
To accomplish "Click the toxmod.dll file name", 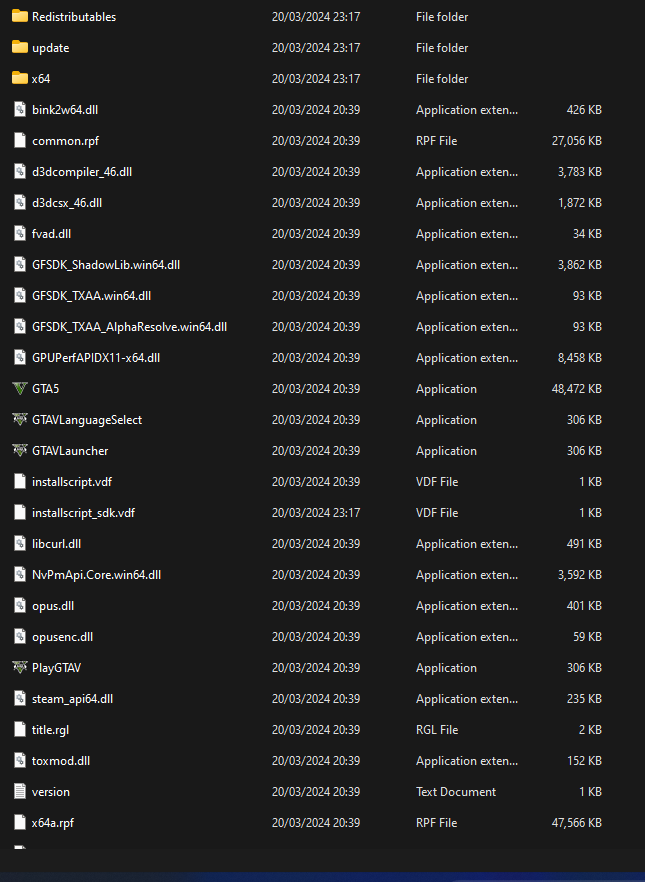I will (61, 760).
